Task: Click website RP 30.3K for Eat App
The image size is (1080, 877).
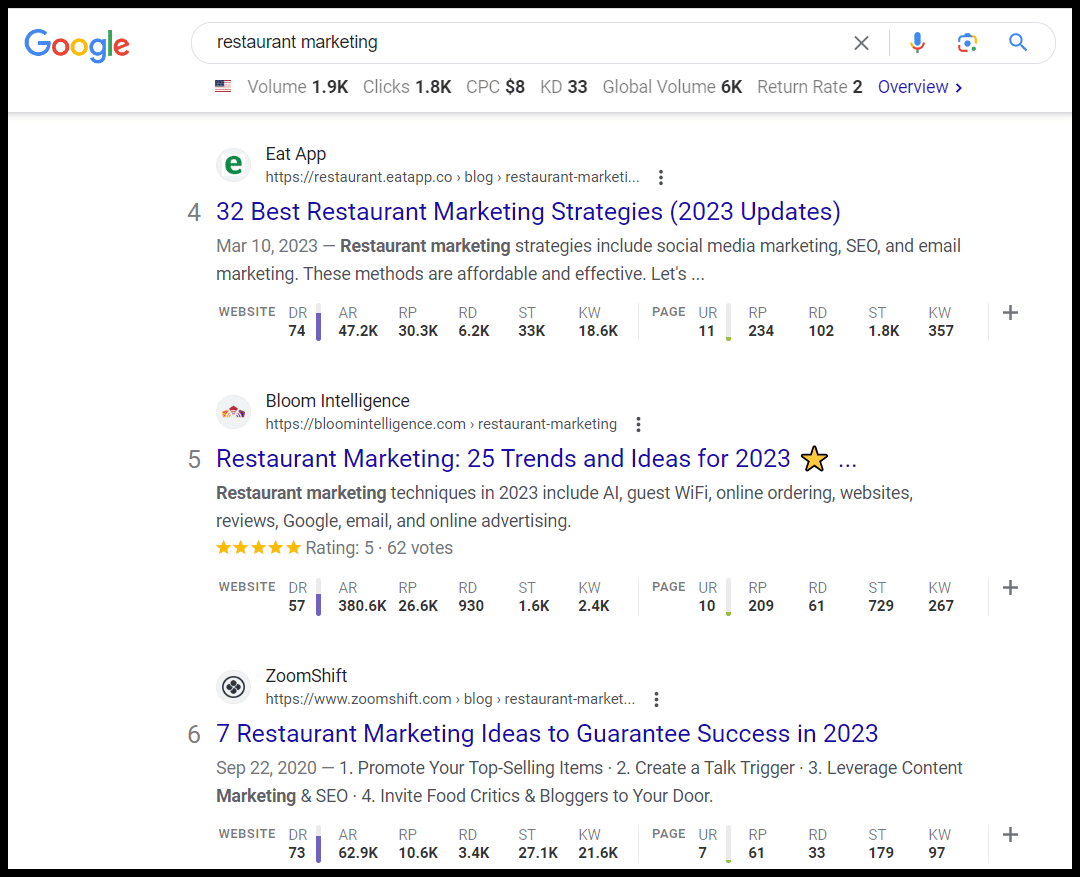Action: [x=418, y=322]
